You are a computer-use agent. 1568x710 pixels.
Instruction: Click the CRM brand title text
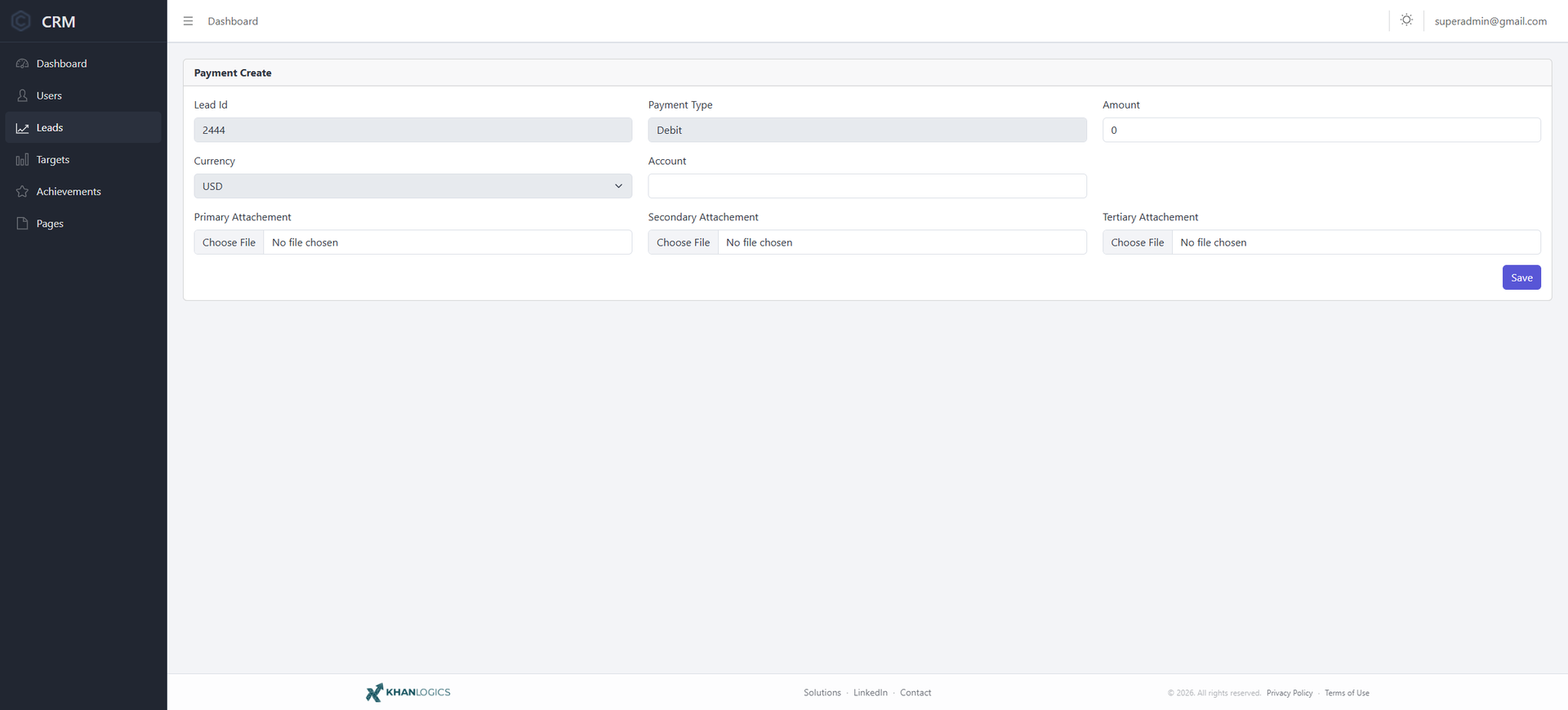59,22
